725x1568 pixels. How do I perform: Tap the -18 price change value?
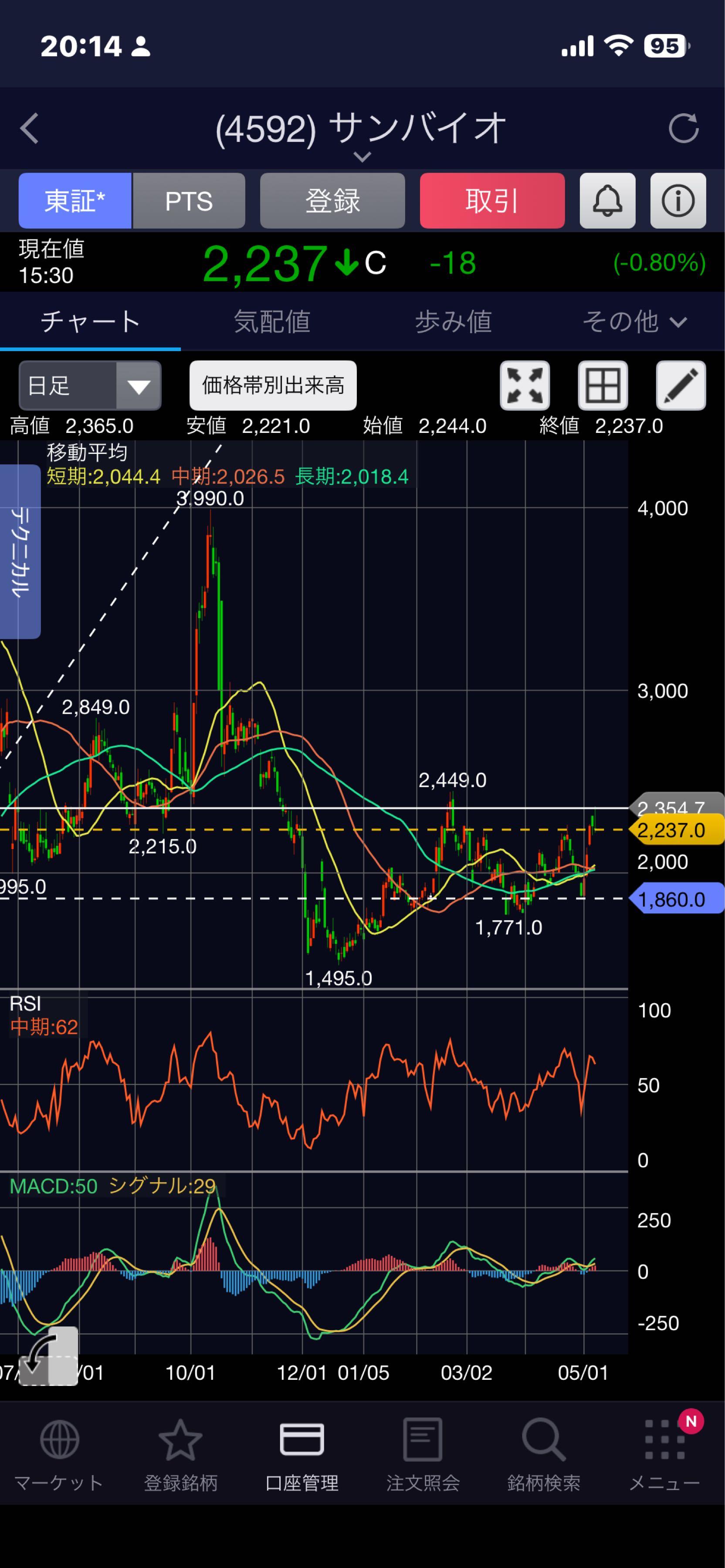click(452, 263)
